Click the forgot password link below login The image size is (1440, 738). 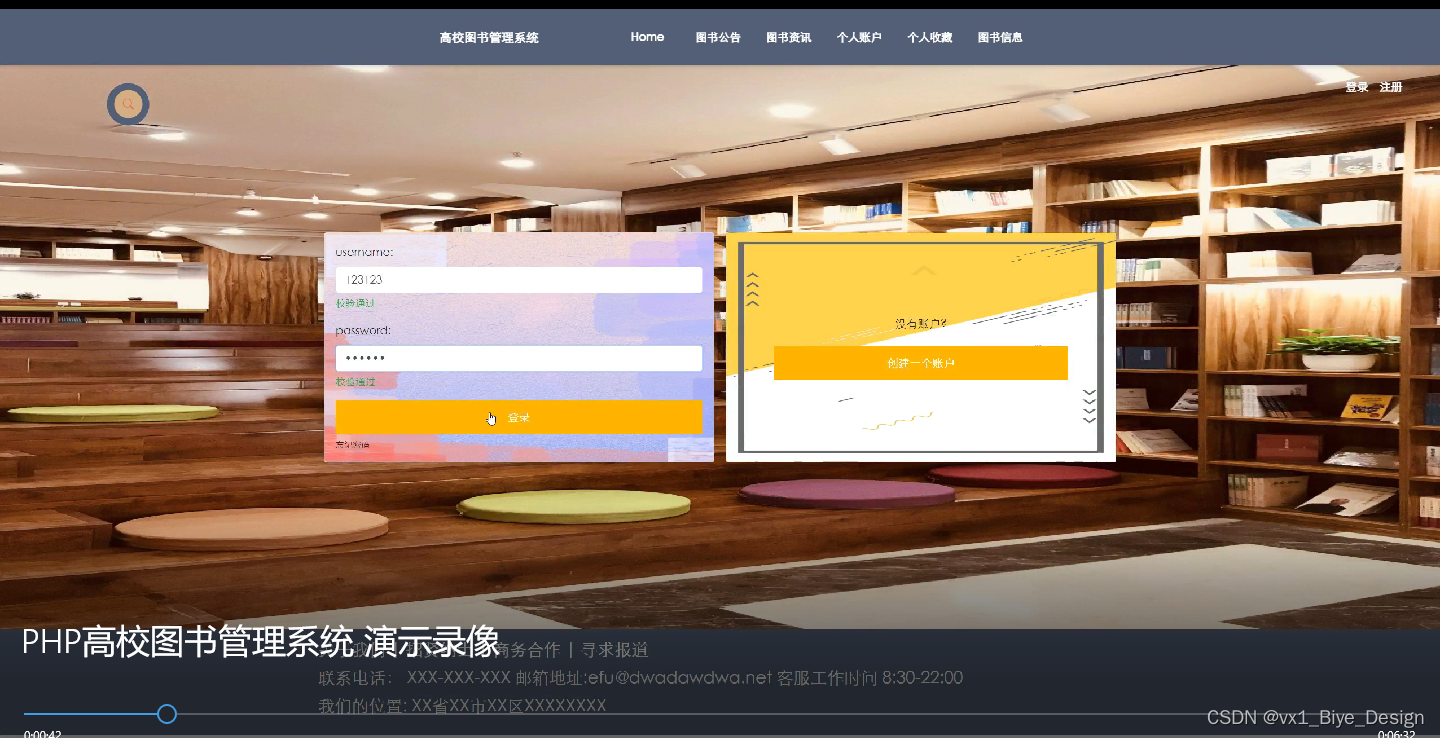tap(353, 444)
